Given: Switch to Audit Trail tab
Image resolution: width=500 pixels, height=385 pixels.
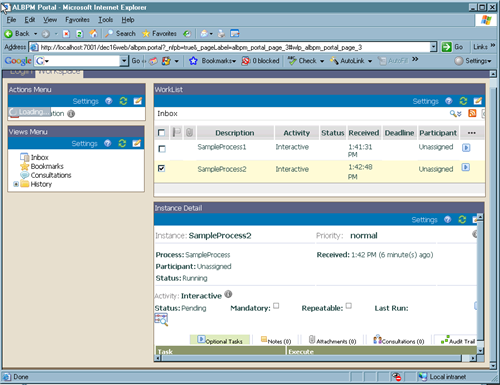Looking at the screenshot, I should 458,340.
